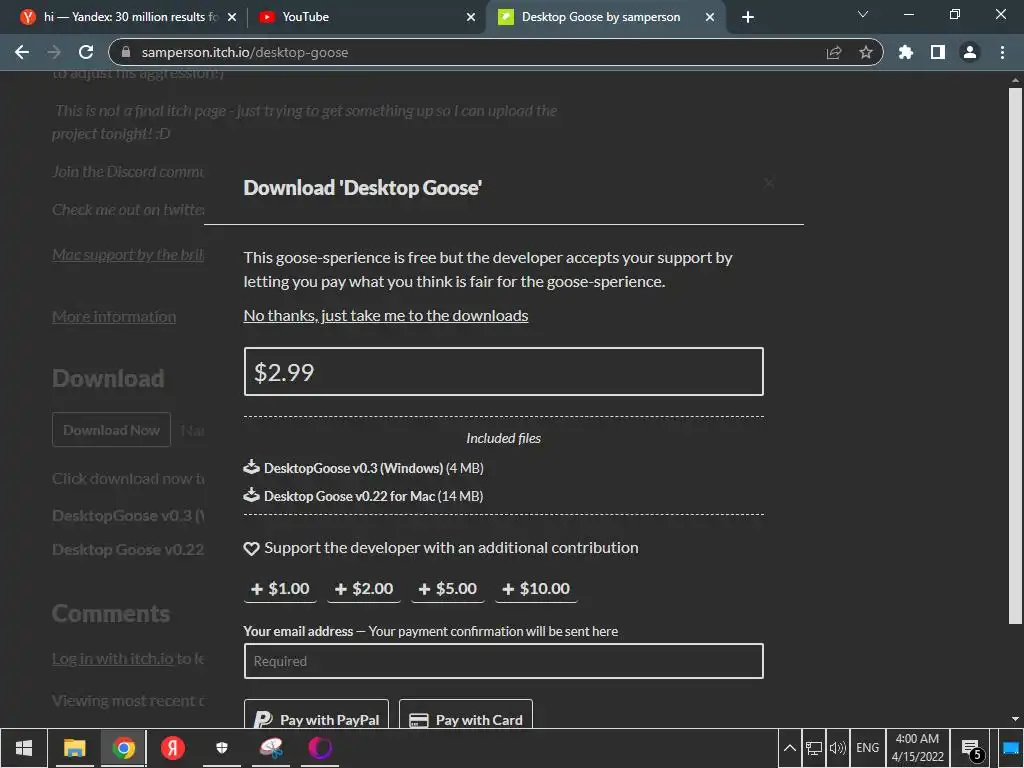The image size is (1024, 768).
Task: Close the Yandex tab
Action: pos(232,17)
